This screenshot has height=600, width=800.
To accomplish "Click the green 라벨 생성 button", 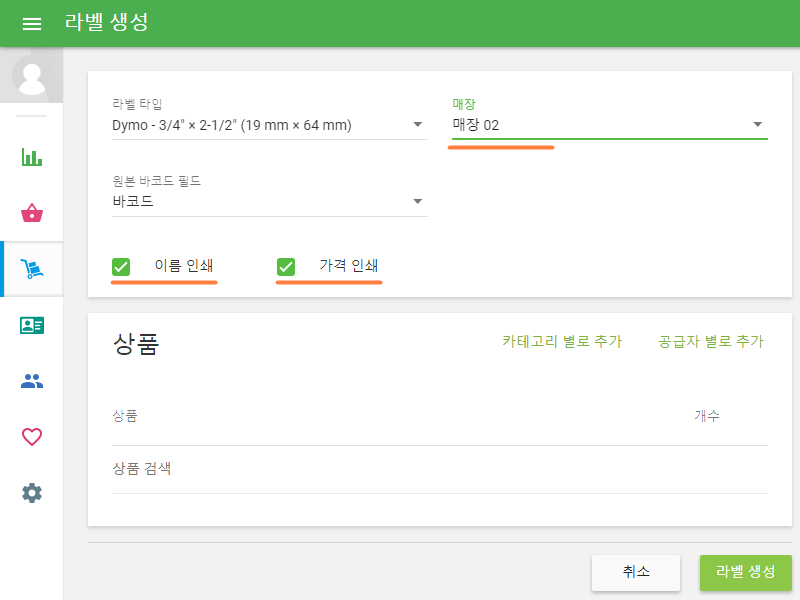I will (745, 572).
